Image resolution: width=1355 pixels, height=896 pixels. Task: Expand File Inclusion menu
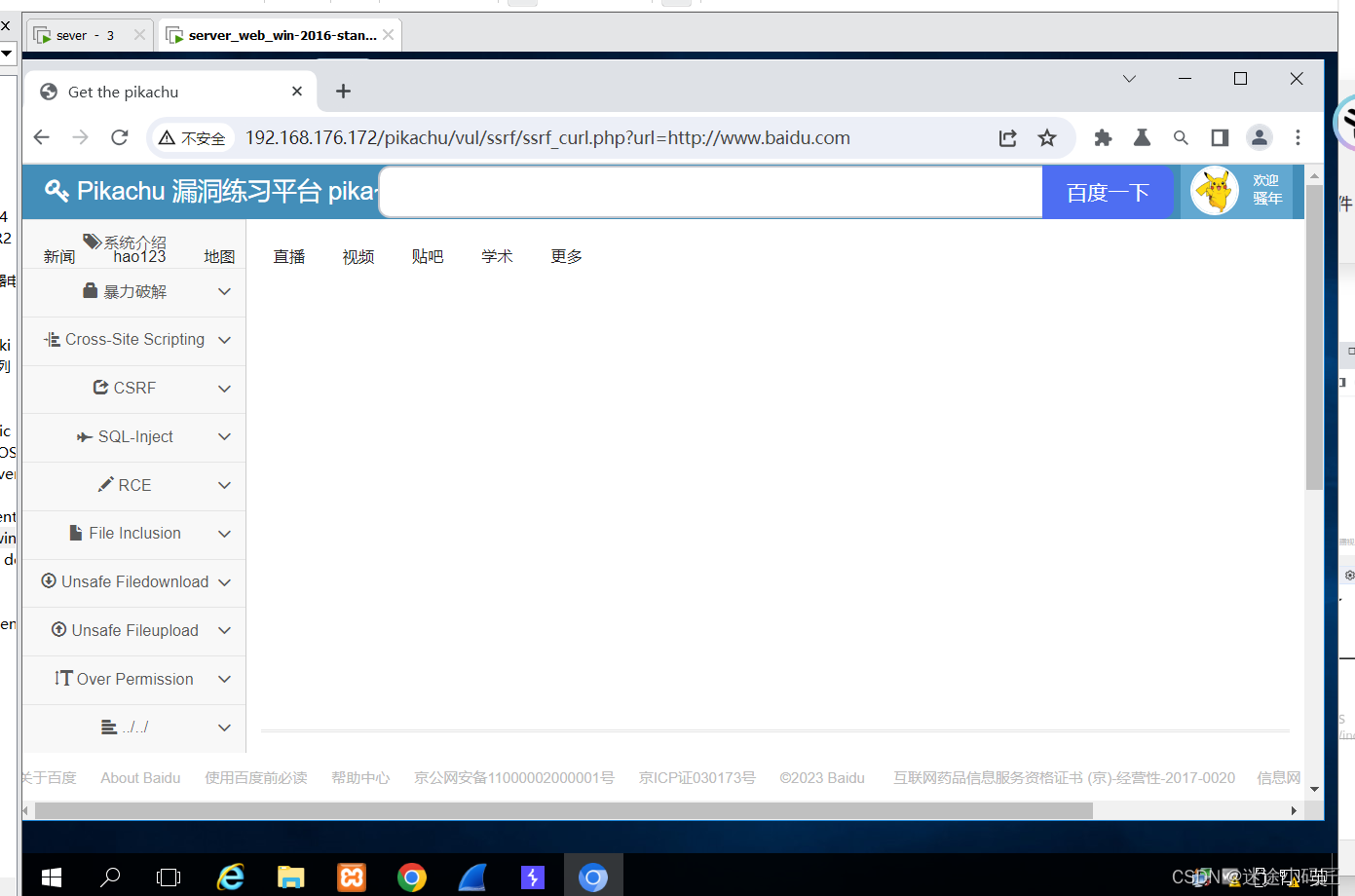[134, 534]
